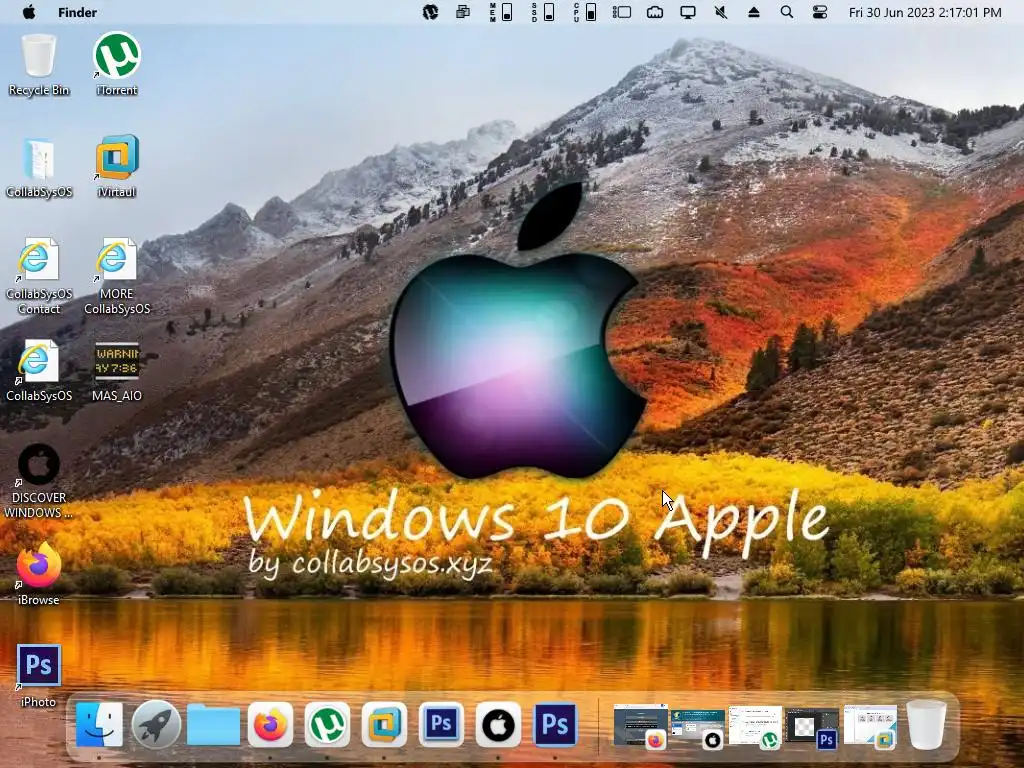The height and width of the screenshot is (768, 1024).
Task: Launch the iBrowse Firefox desktop shortcut
Action: pyautogui.click(x=39, y=574)
